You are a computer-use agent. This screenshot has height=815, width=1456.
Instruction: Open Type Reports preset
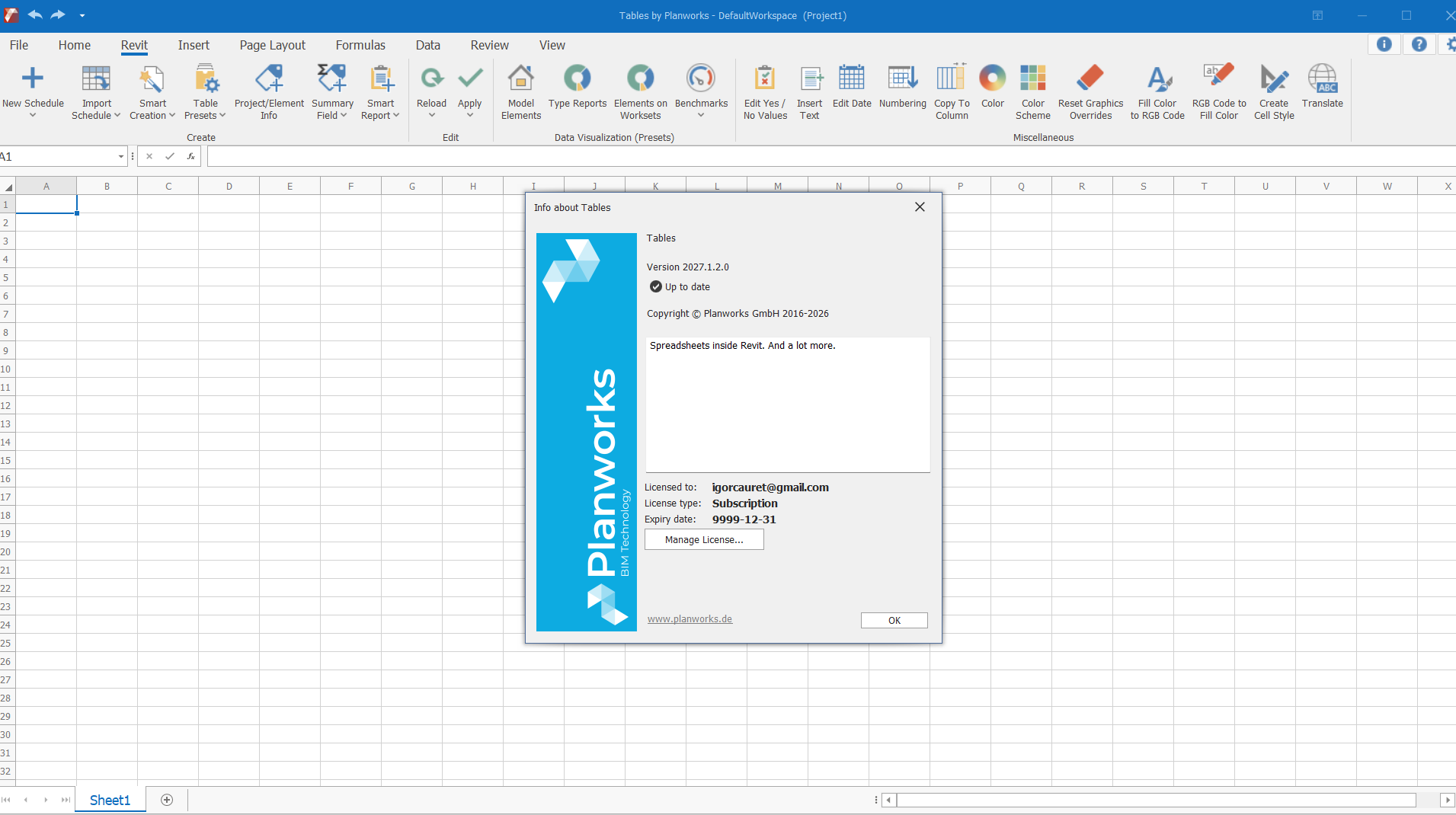(x=578, y=86)
